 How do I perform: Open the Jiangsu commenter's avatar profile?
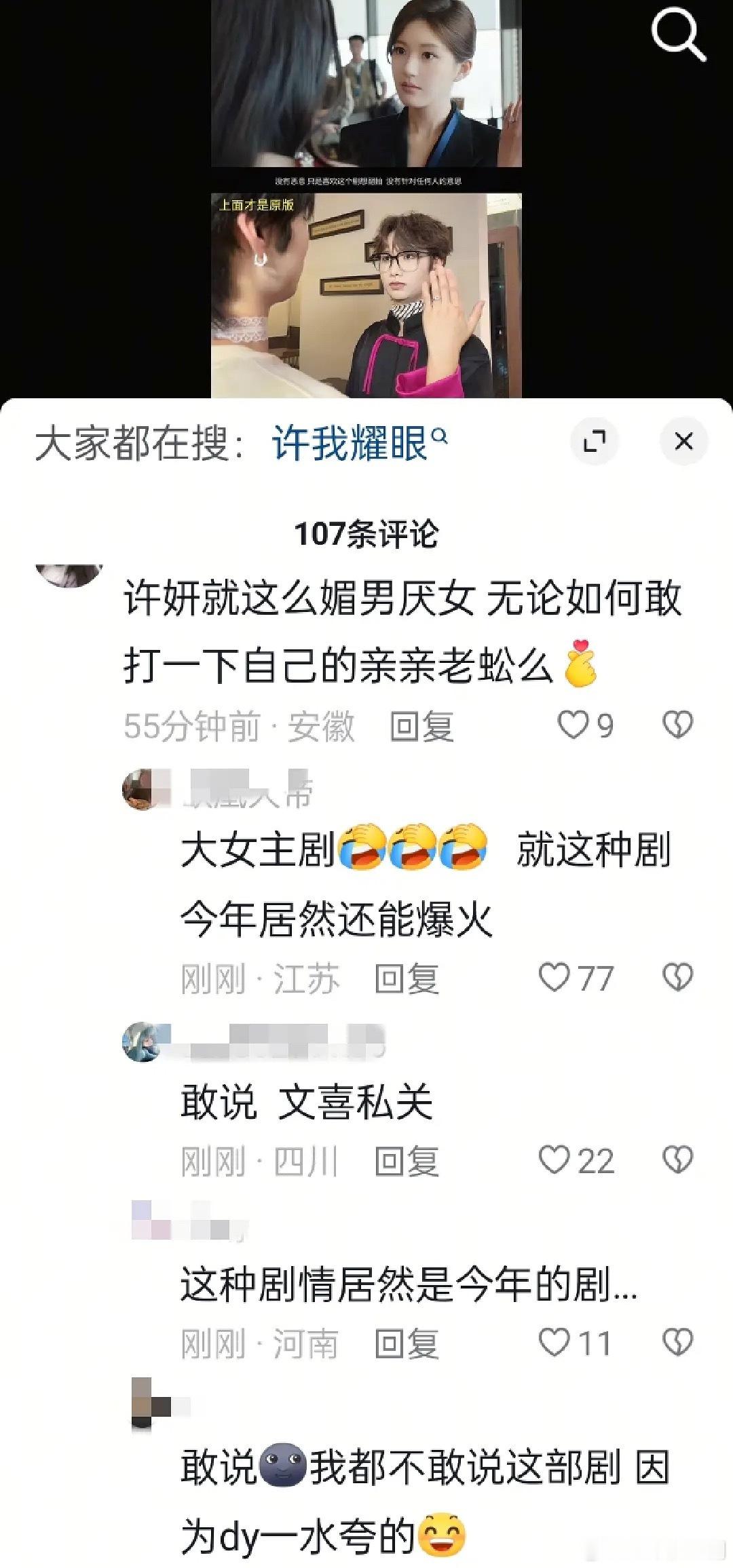pos(142,790)
